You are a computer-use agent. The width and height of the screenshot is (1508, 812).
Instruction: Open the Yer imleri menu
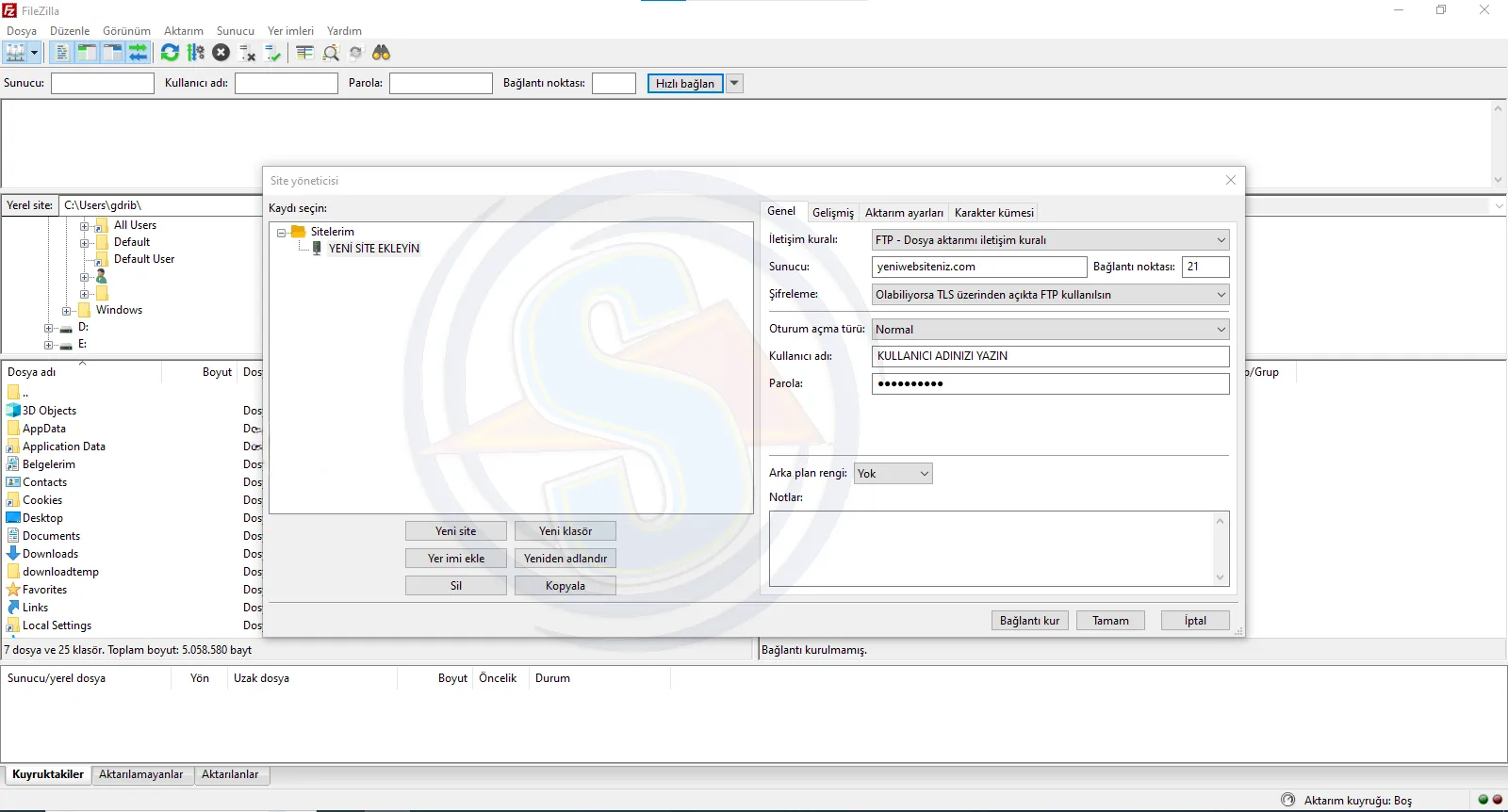[x=290, y=31]
